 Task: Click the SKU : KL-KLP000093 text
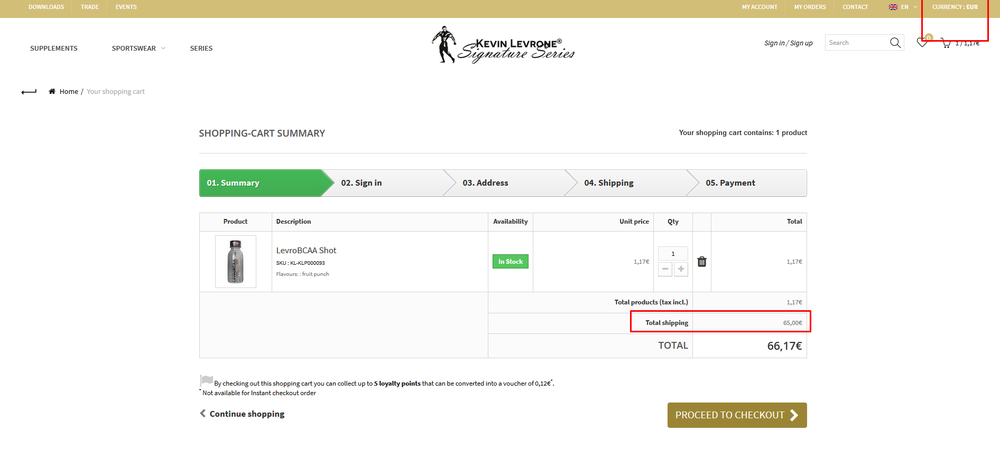(x=300, y=263)
